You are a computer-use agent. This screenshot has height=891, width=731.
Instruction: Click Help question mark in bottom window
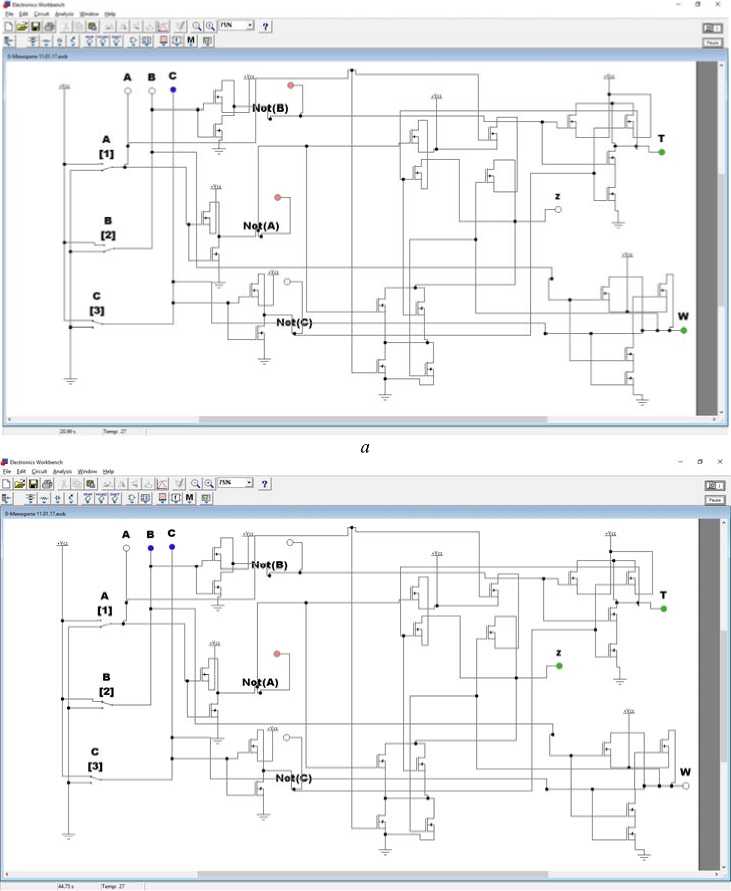click(x=264, y=484)
